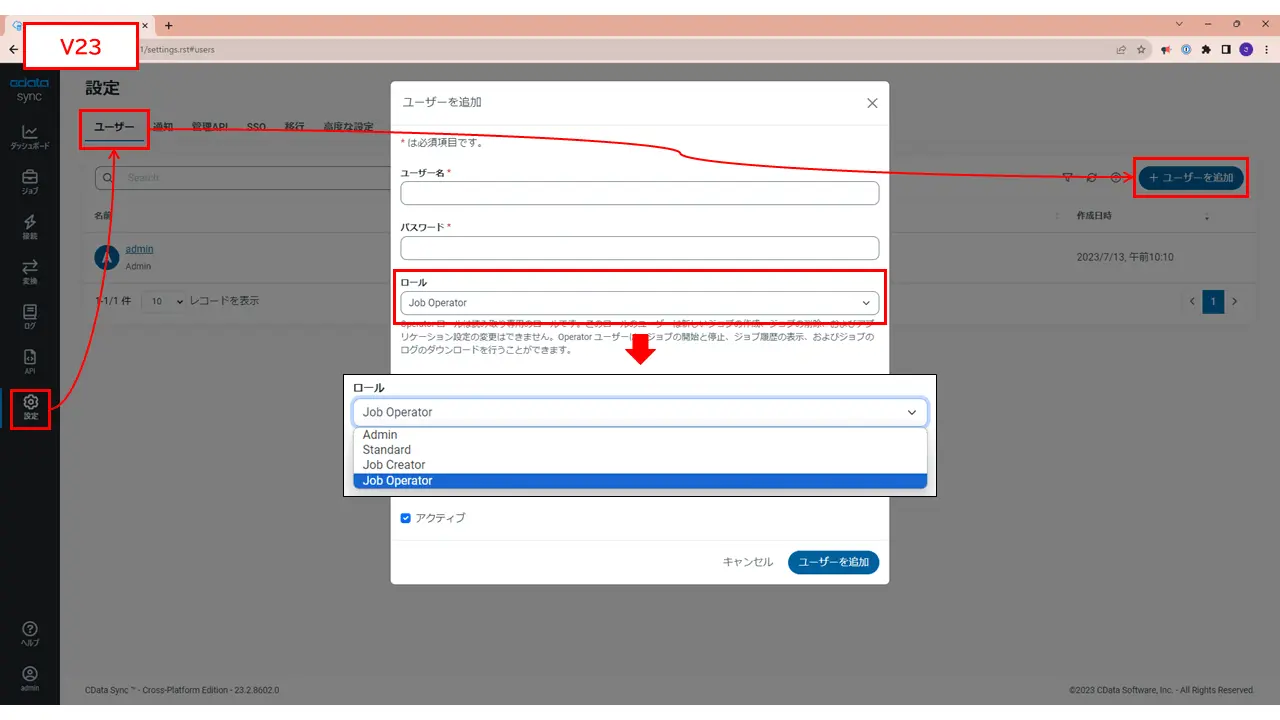Open the 設定 gear icon
The width and height of the screenshot is (1280, 720).
[30, 407]
